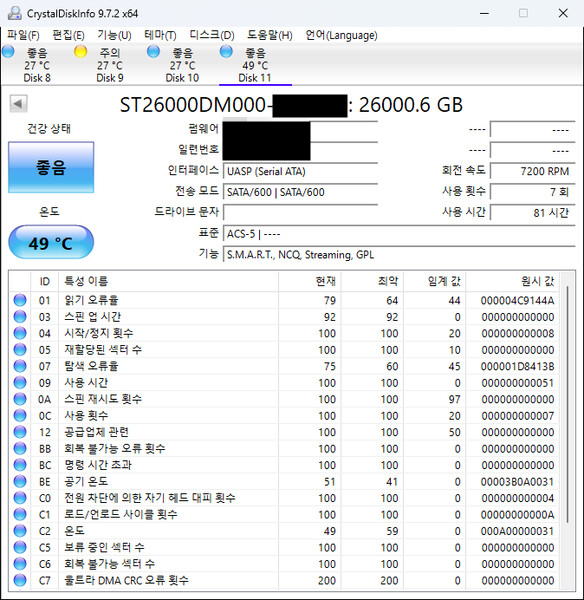Click the 원시 값 column header
This screenshot has height=600, width=584.
(x=512, y=281)
